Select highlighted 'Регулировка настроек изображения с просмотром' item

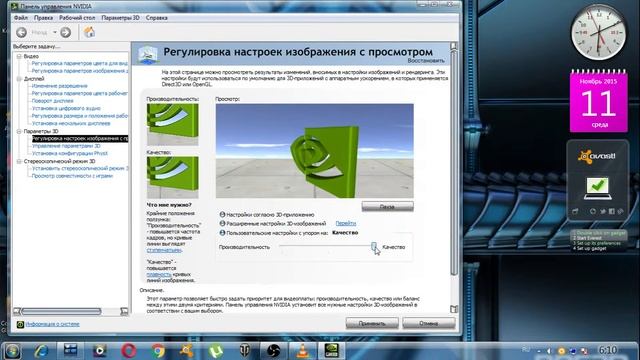tap(80, 139)
